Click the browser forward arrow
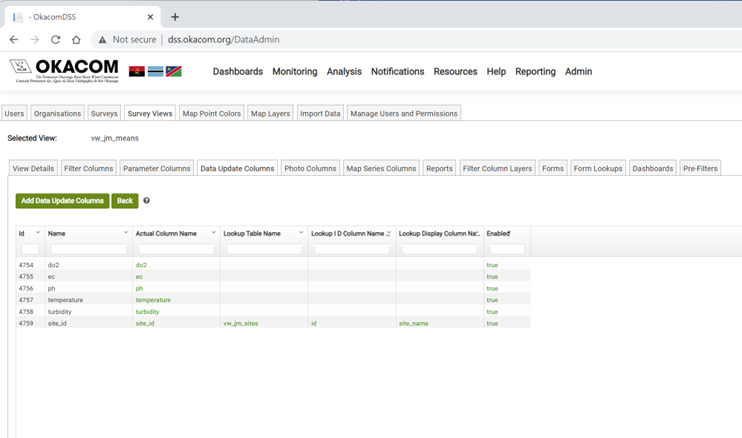The image size is (742, 438). 35,40
